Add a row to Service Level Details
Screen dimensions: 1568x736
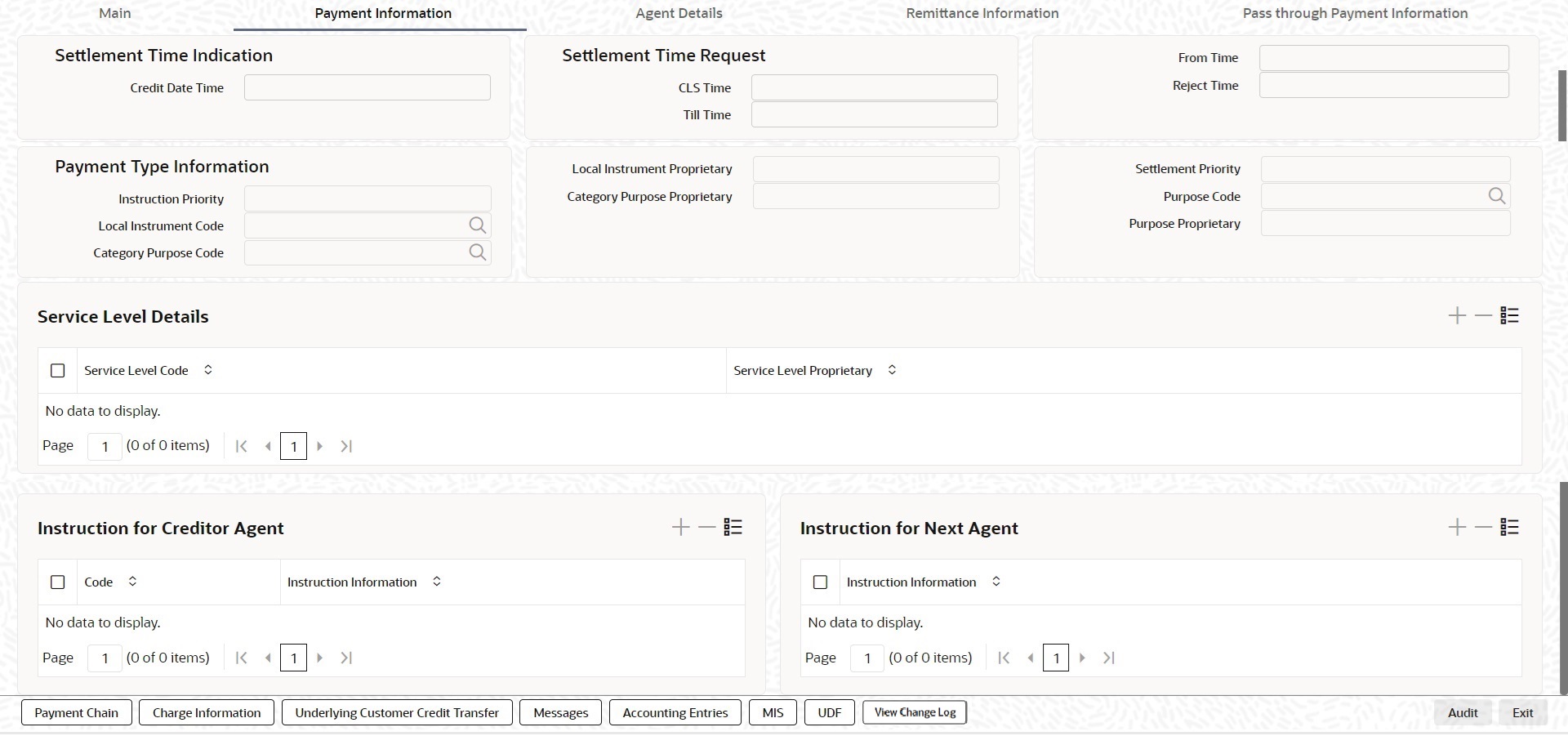1457,316
